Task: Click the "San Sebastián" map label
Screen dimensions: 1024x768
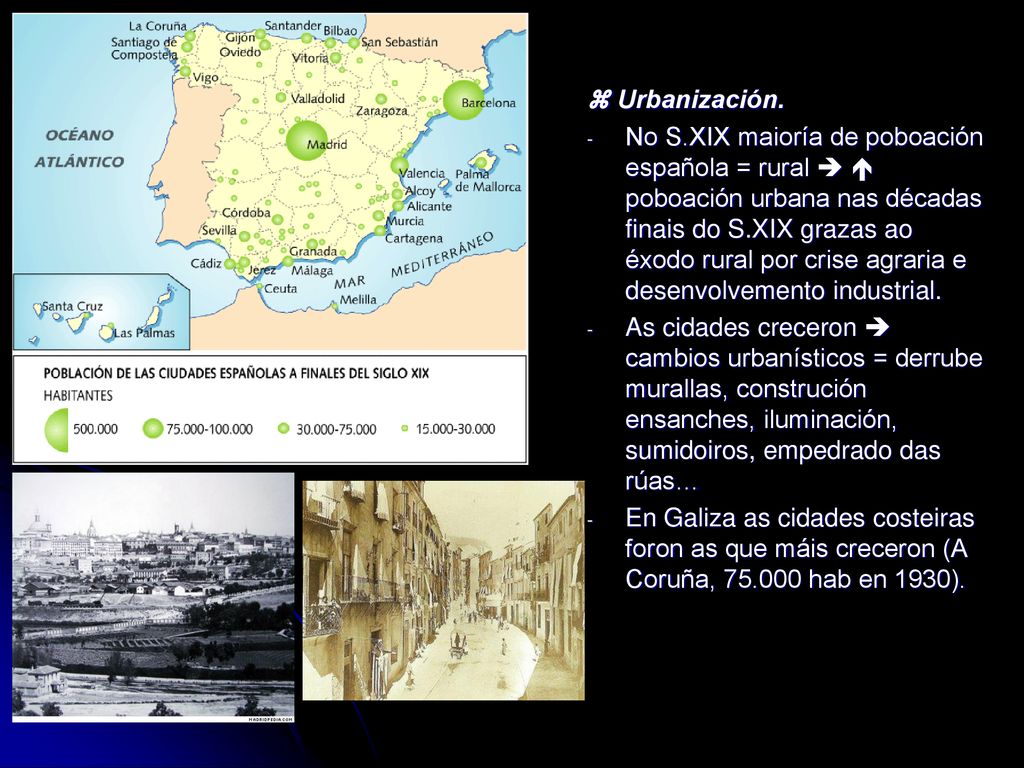Action: point(399,42)
